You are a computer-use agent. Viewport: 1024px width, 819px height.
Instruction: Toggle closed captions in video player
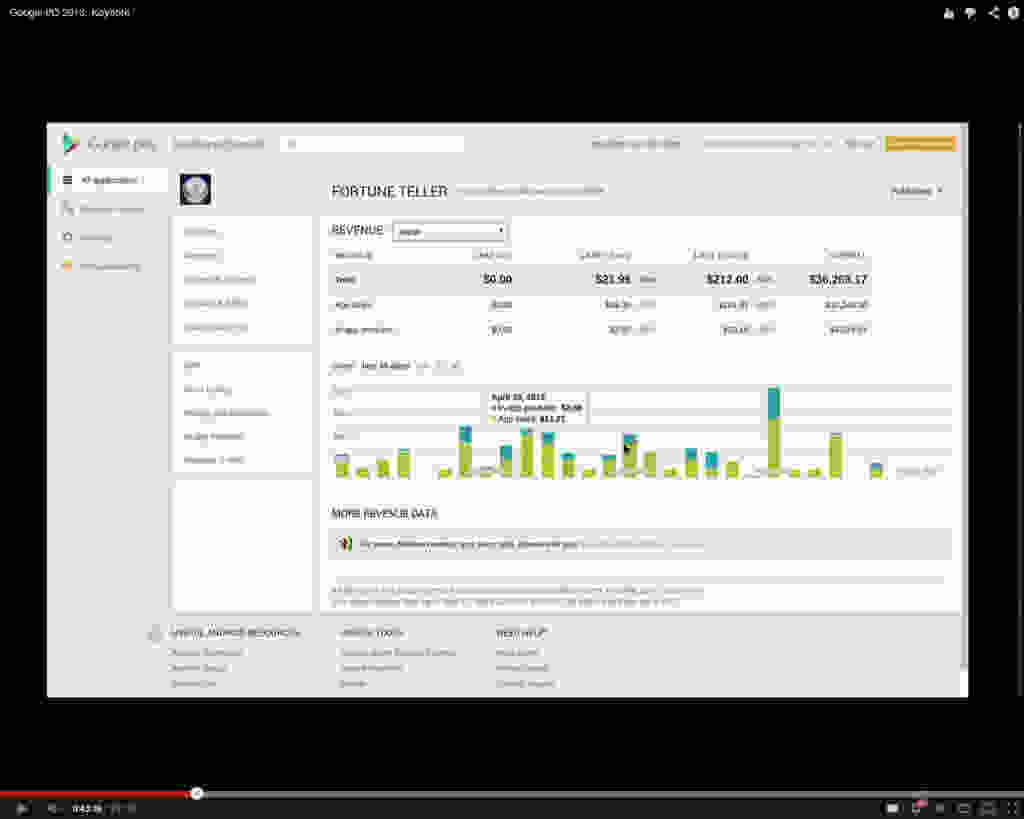tap(892, 808)
